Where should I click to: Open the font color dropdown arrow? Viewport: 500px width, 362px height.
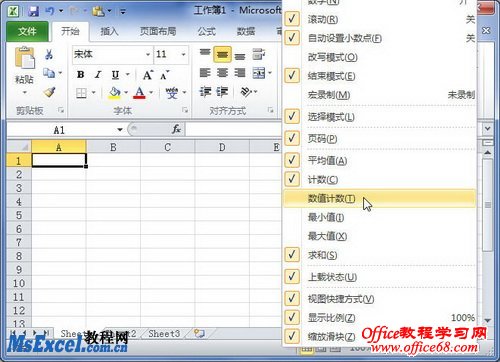click(x=151, y=93)
